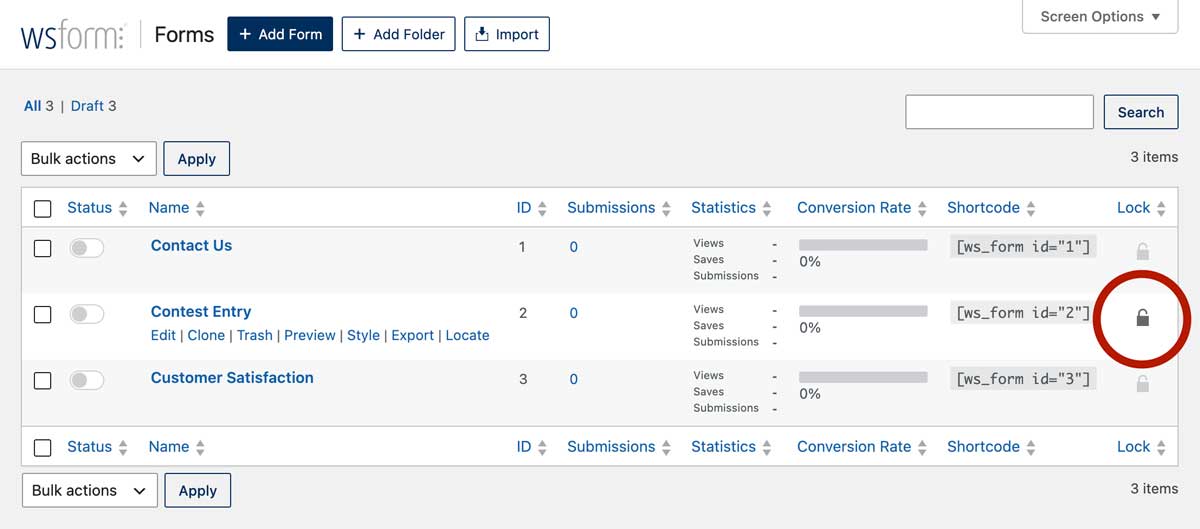Open the top Bulk actions dropdown
Viewport: 1200px width, 529px height.
89,159
